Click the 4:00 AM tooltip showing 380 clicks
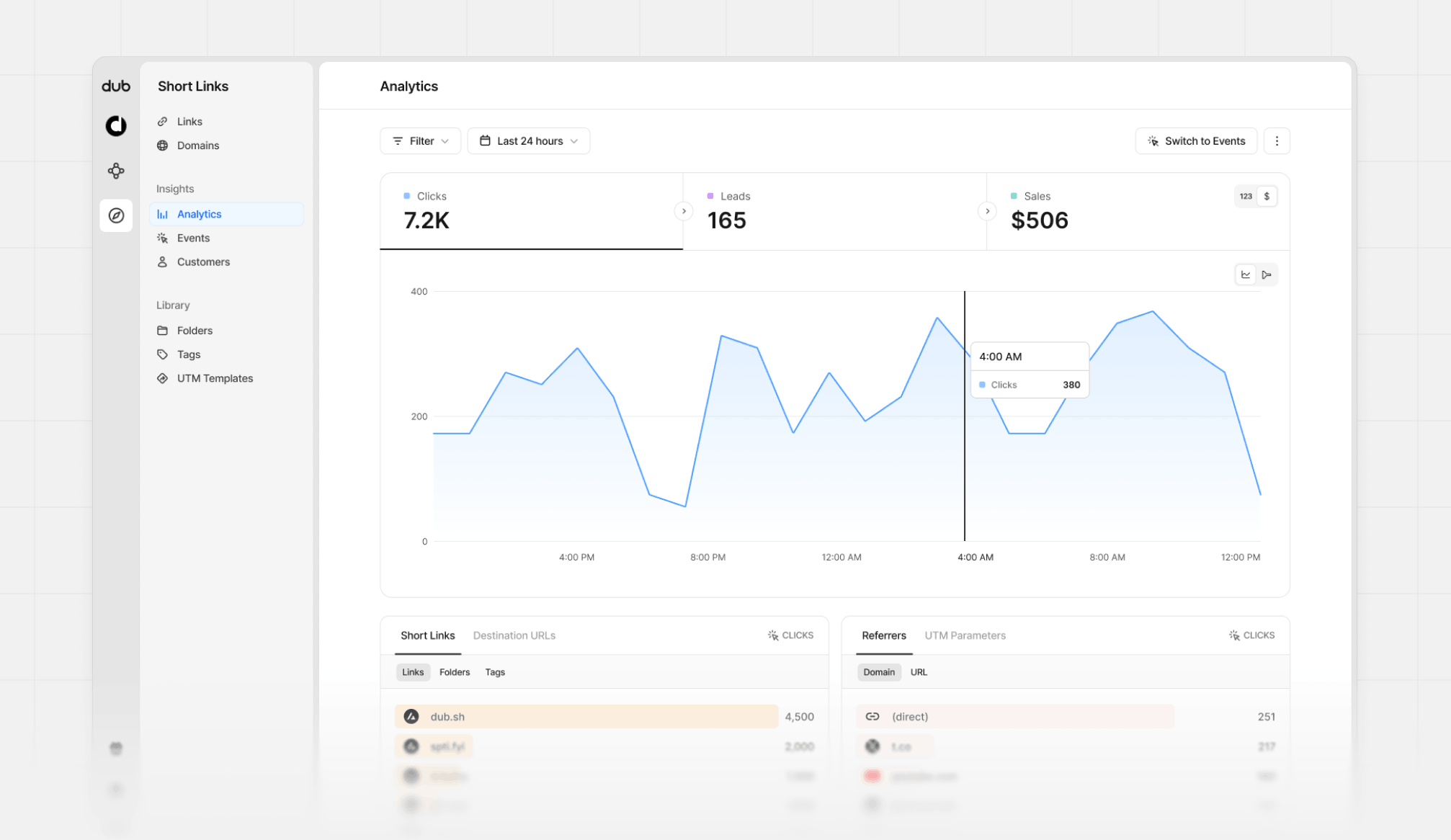The height and width of the screenshot is (840, 1451). click(1030, 370)
